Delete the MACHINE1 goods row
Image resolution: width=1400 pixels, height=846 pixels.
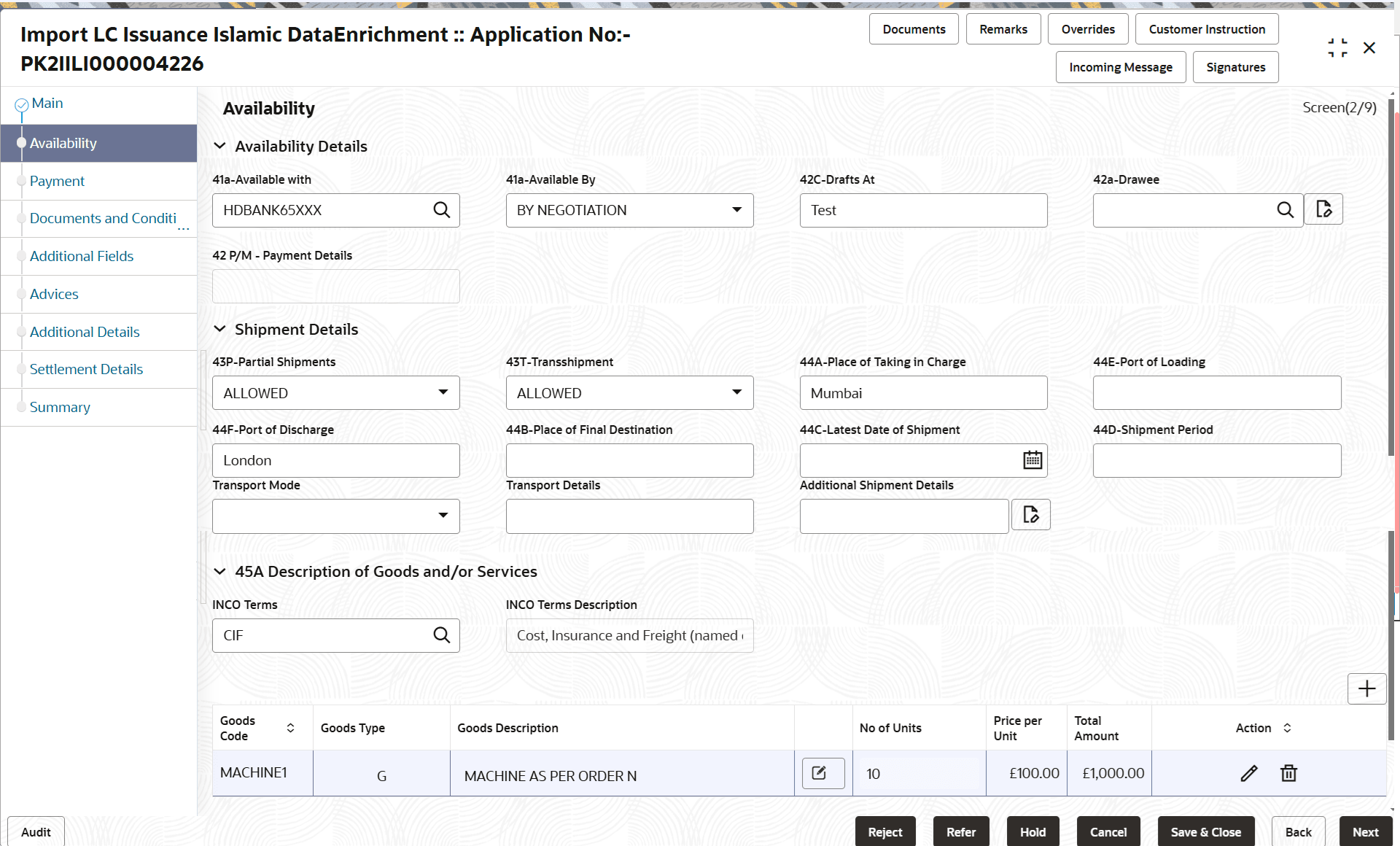click(1288, 773)
